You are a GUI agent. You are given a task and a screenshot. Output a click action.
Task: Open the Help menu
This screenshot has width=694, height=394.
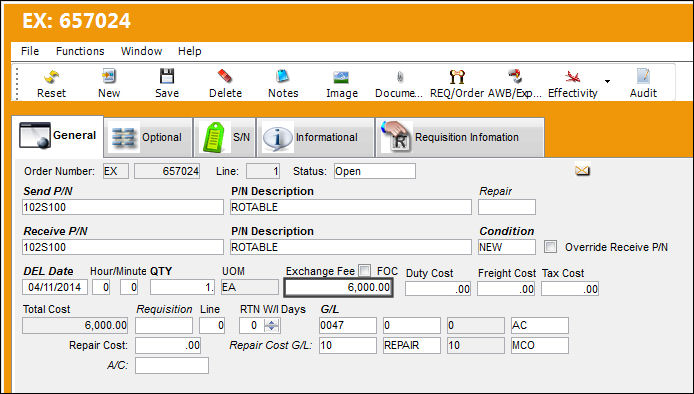coord(190,51)
